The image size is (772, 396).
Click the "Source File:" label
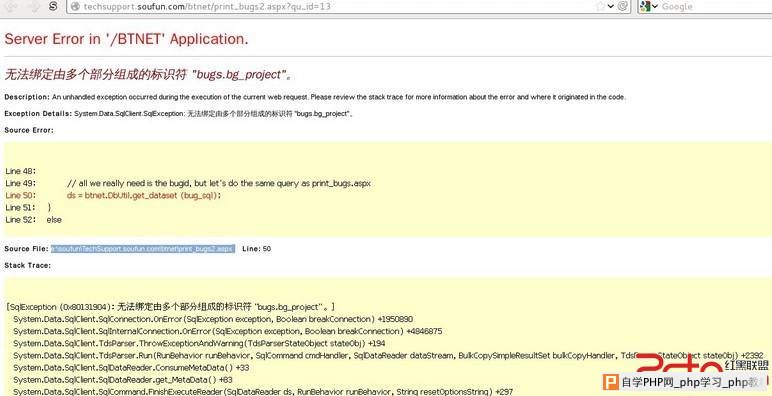(x=27, y=249)
